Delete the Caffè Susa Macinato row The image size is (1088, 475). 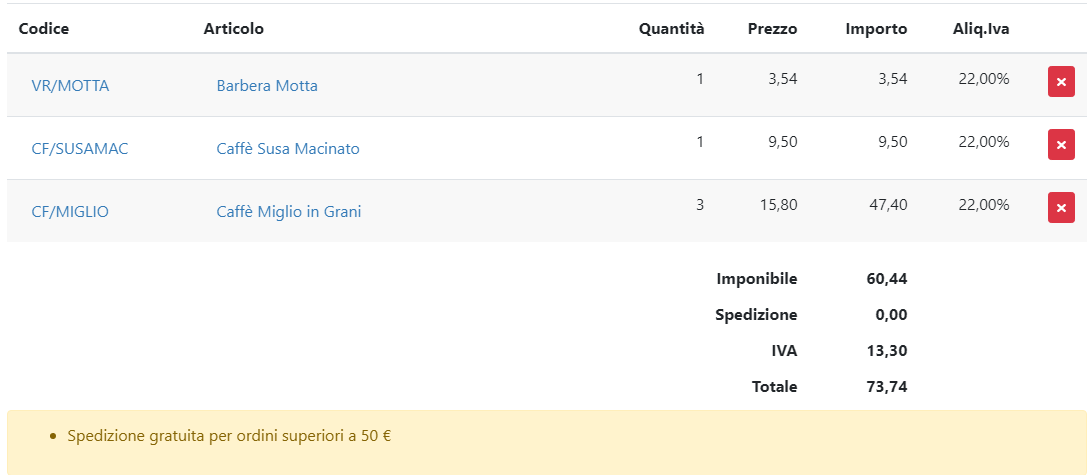pyautogui.click(x=1061, y=145)
